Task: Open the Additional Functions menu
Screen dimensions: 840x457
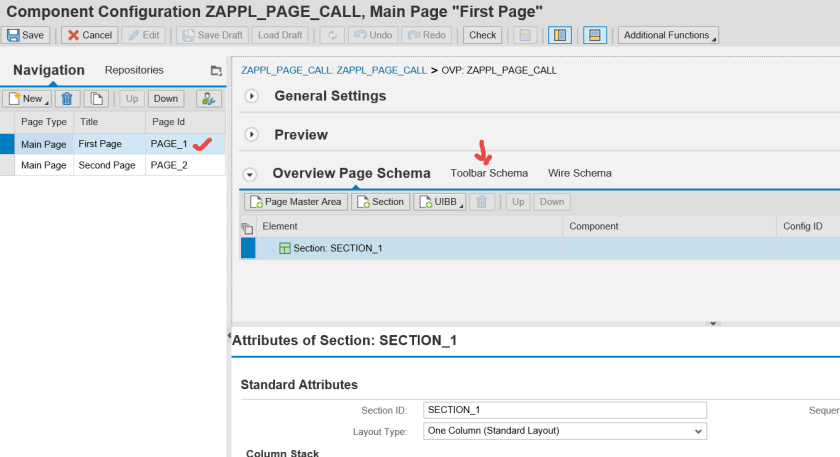Action: (667, 35)
